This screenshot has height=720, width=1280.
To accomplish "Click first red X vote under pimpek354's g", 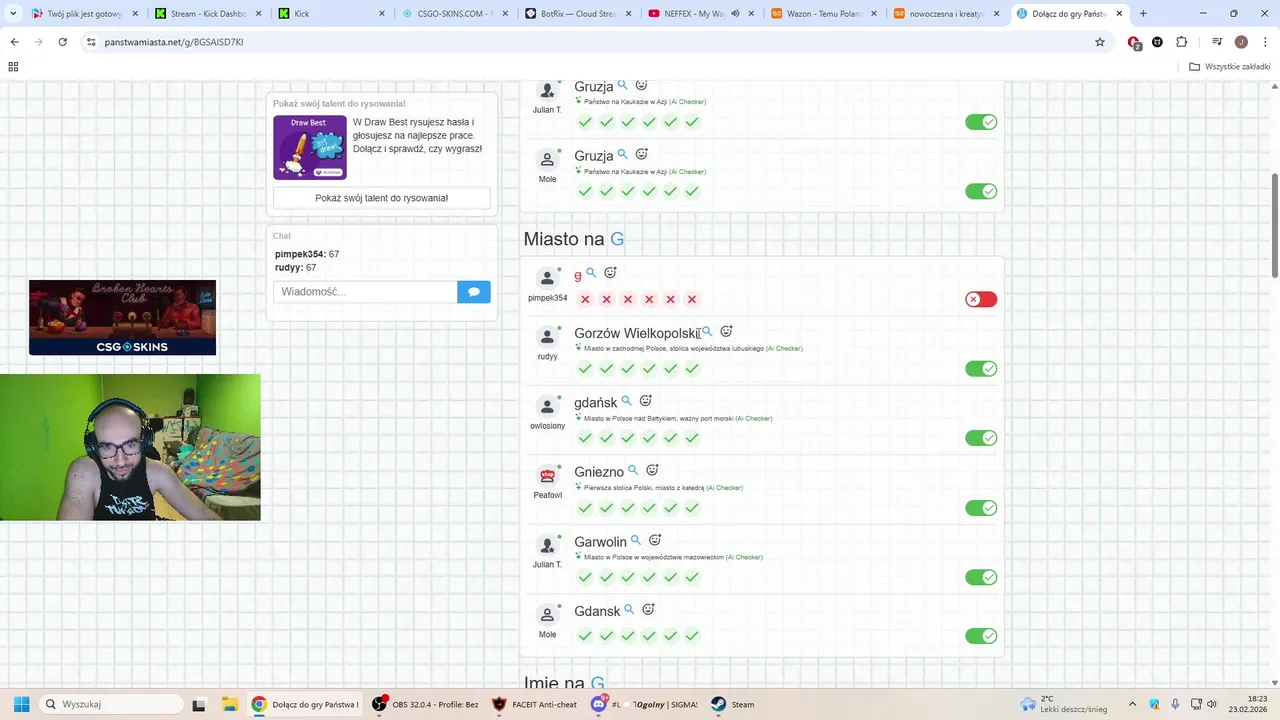I will pos(585,299).
